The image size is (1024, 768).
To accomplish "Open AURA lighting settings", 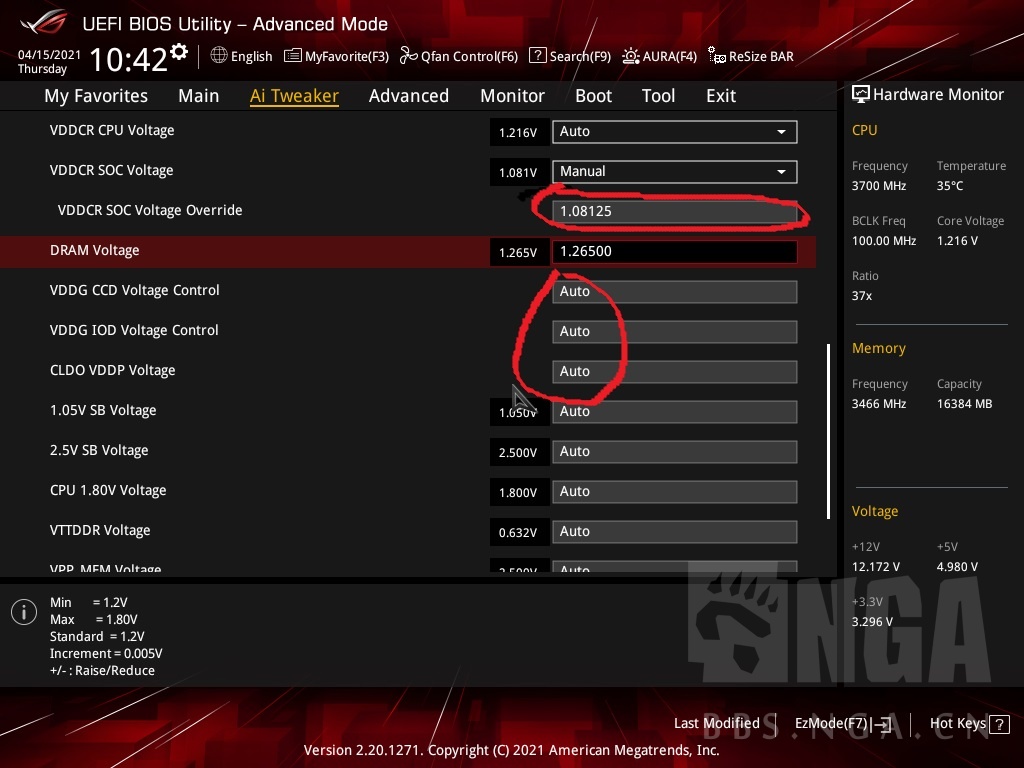I will pos(660,56).
